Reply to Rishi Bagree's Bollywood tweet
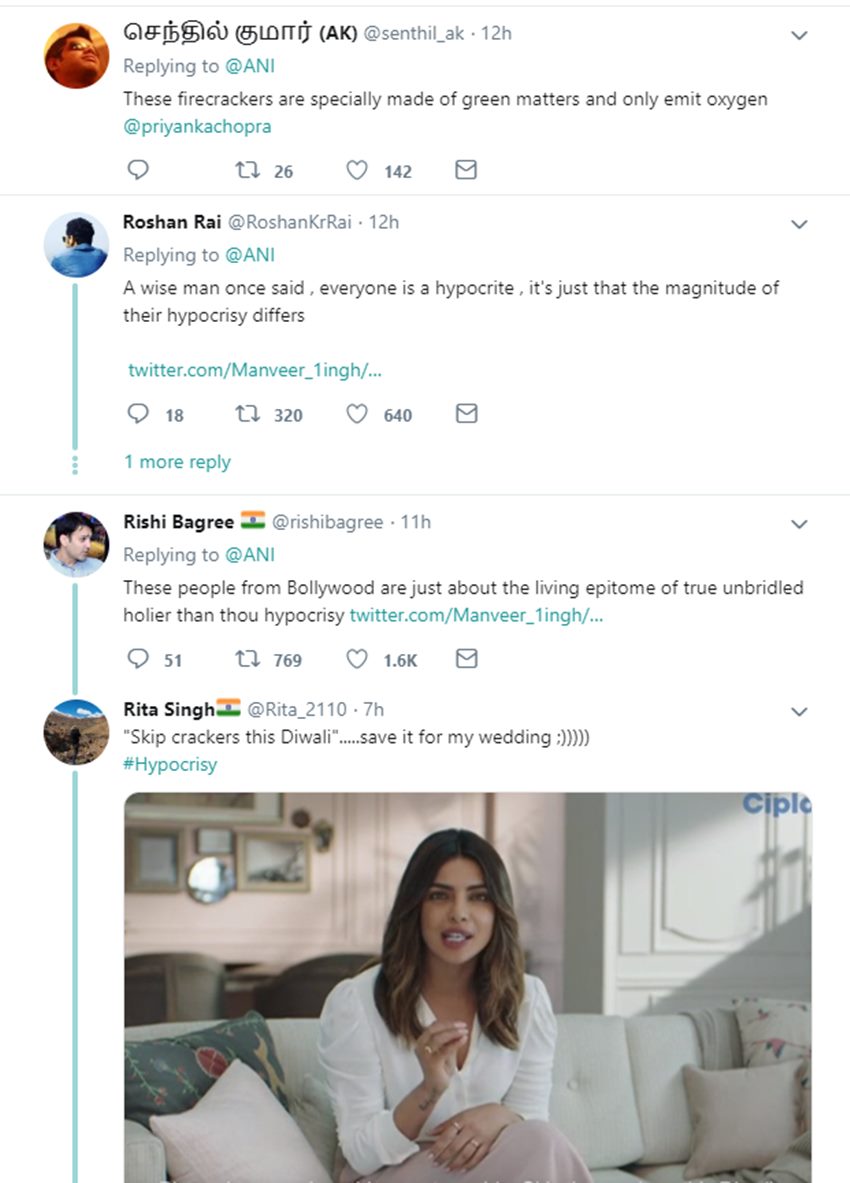This screenshot has height=1183, width=850. tap(139, 659)
